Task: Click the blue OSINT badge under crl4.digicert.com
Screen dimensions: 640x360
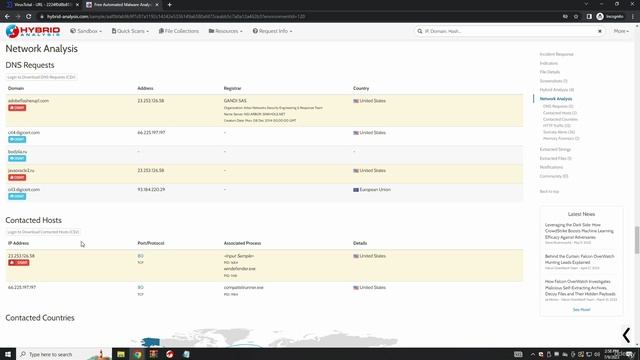Action: coord(17,139)
